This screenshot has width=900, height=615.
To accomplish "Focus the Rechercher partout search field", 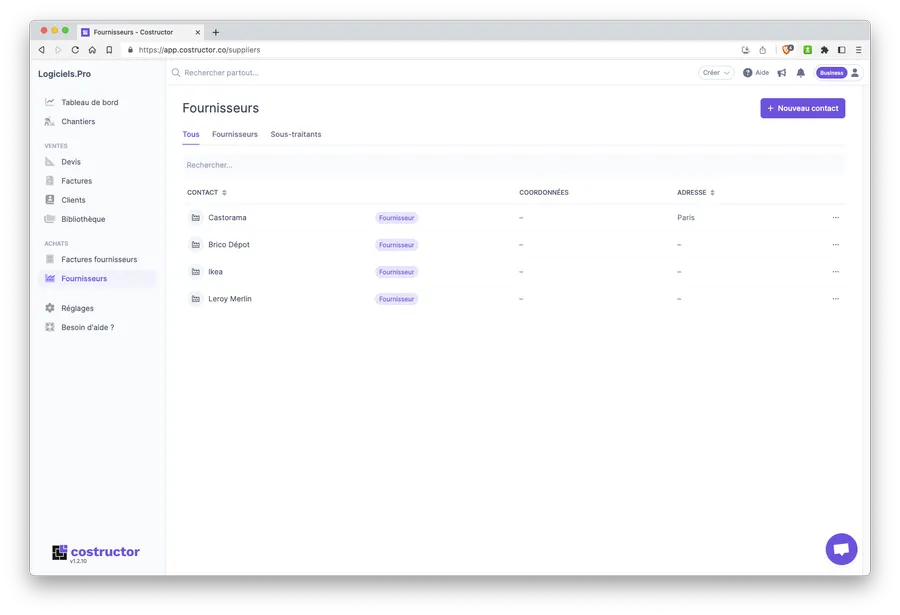I will coord(221,73).
